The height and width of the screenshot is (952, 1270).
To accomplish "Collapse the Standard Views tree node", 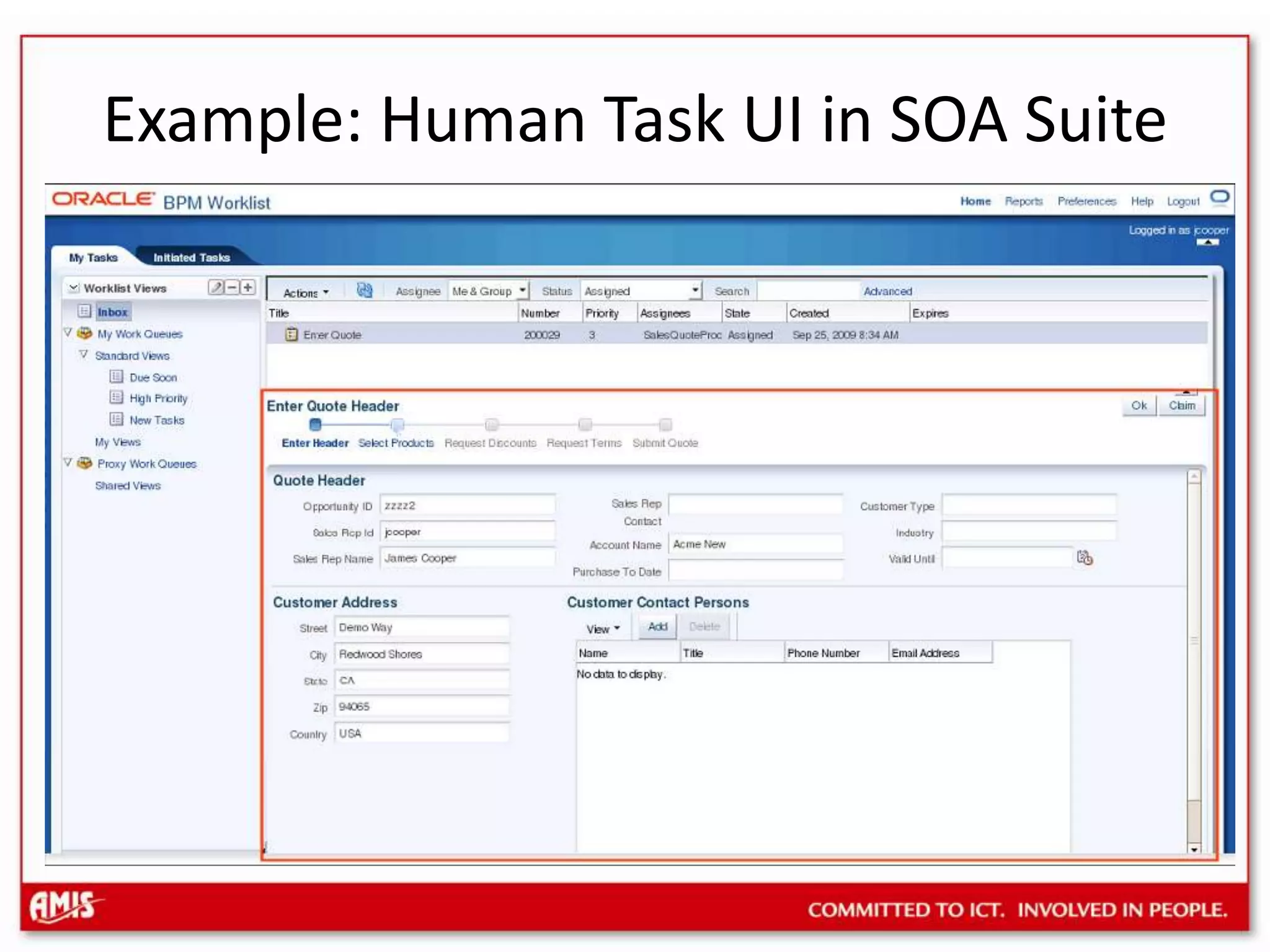I will (84, 355).
